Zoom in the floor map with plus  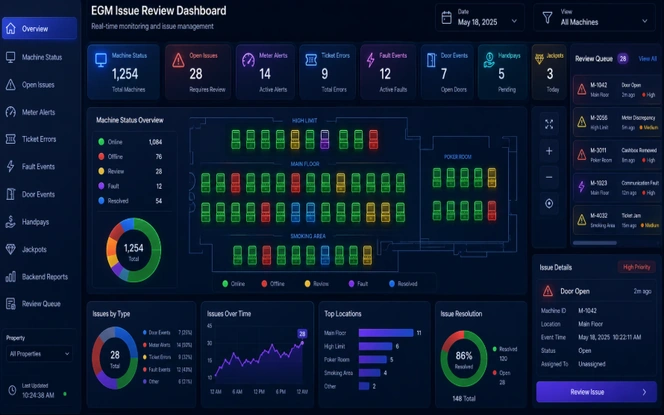[549, 151]
